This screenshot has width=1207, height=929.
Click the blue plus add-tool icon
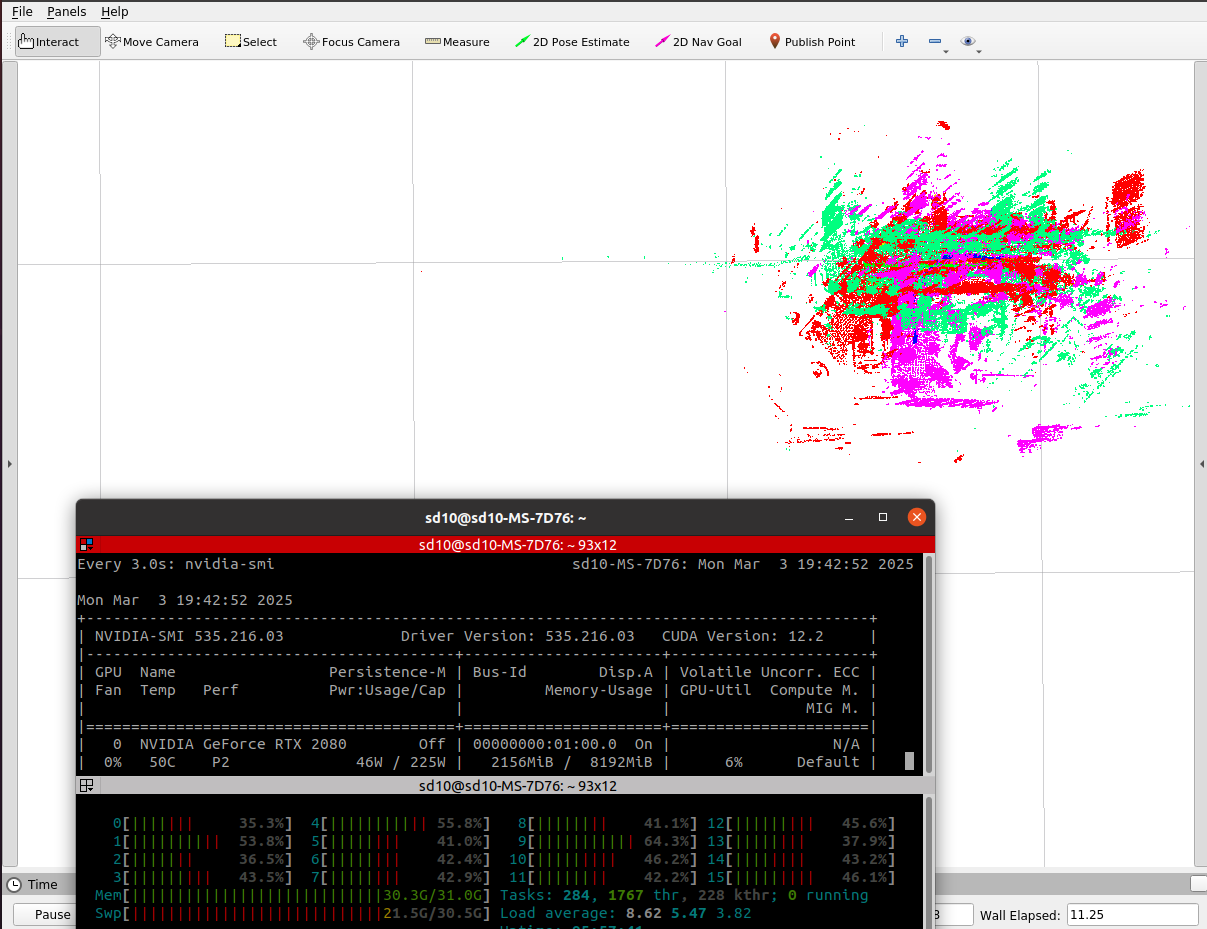tap(902, 42)
